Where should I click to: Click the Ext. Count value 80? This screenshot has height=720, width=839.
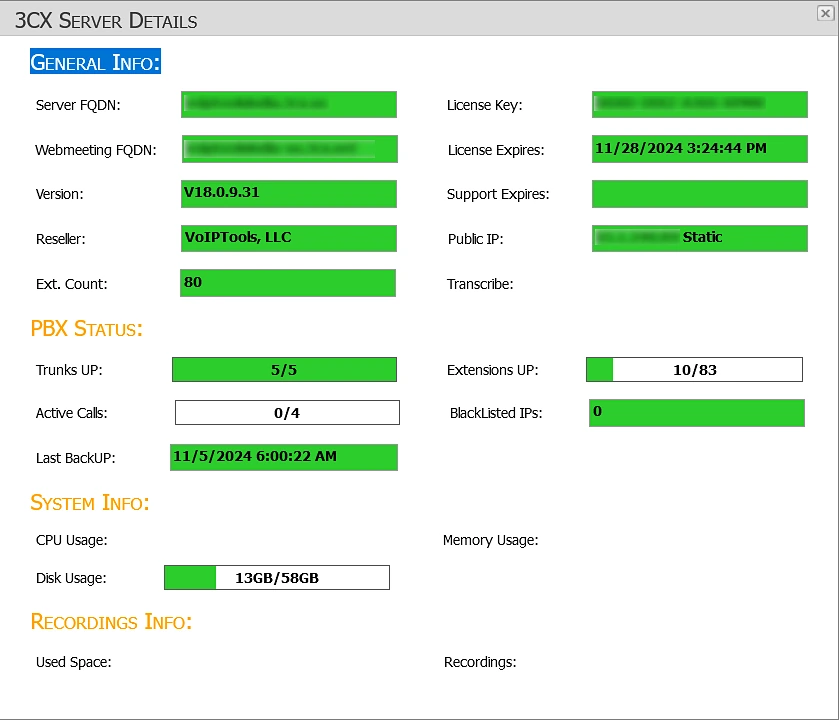pyautogui.click(x=288, y=283)
